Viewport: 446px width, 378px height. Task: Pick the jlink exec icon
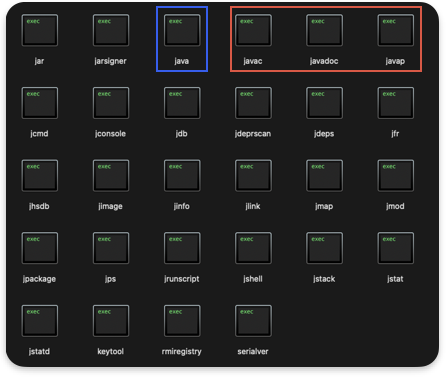[253, 175]
